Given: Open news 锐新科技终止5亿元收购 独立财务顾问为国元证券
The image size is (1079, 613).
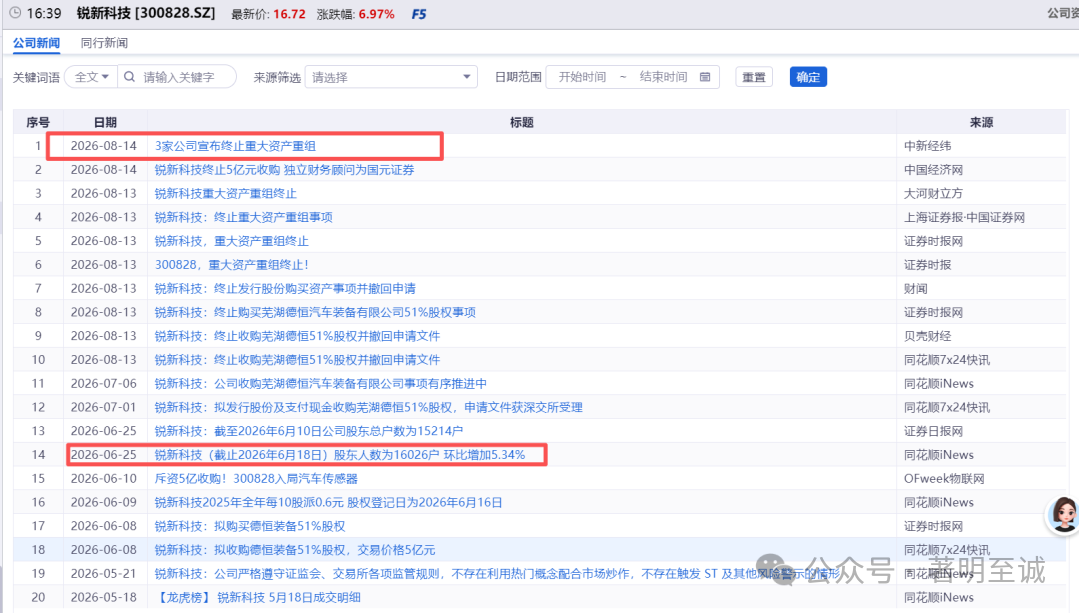Looking at the screenshot, I should tap(284, 170).
